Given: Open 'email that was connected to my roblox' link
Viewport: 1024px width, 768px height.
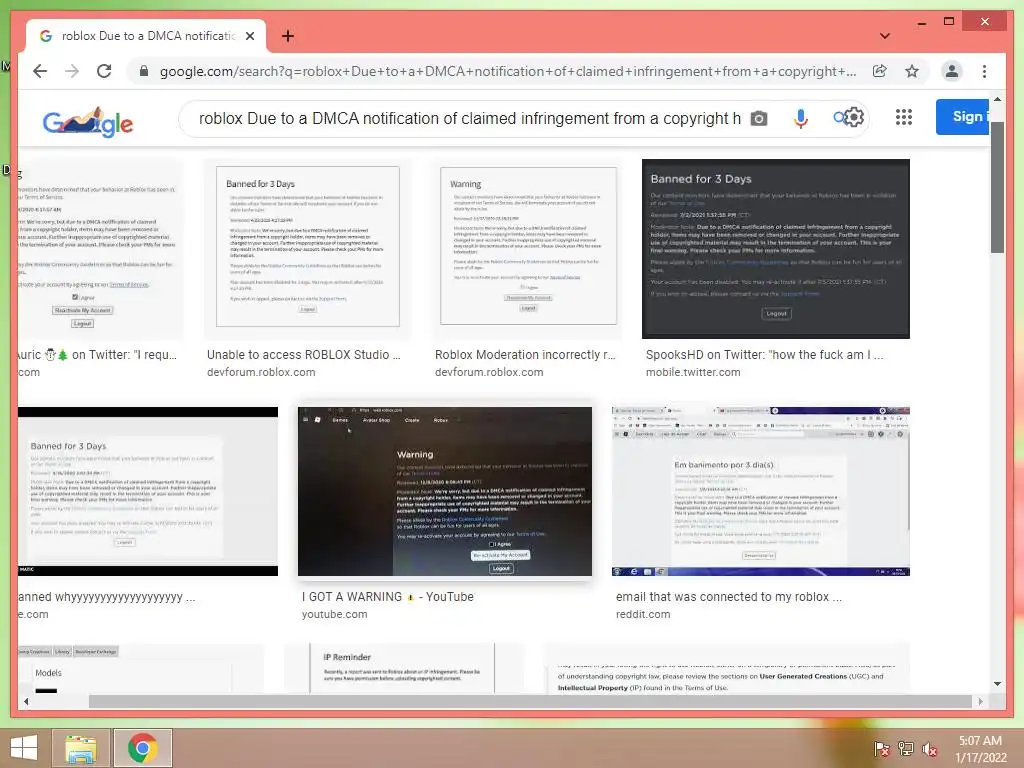Looking at the screenshot, I should click(x=729, y=597).
